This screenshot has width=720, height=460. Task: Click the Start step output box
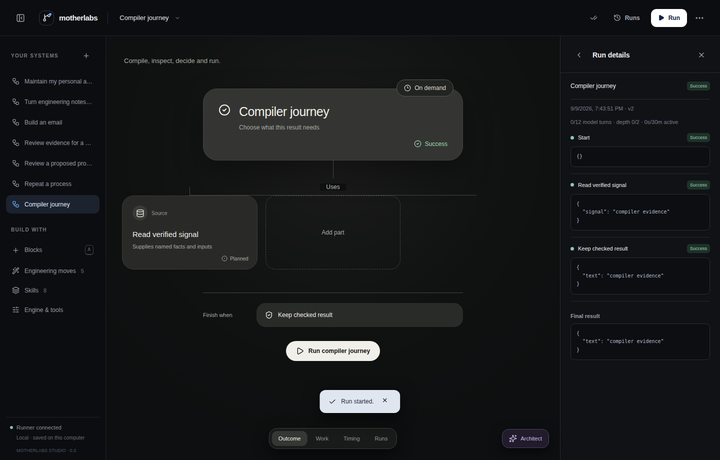(x=640, y=157)
